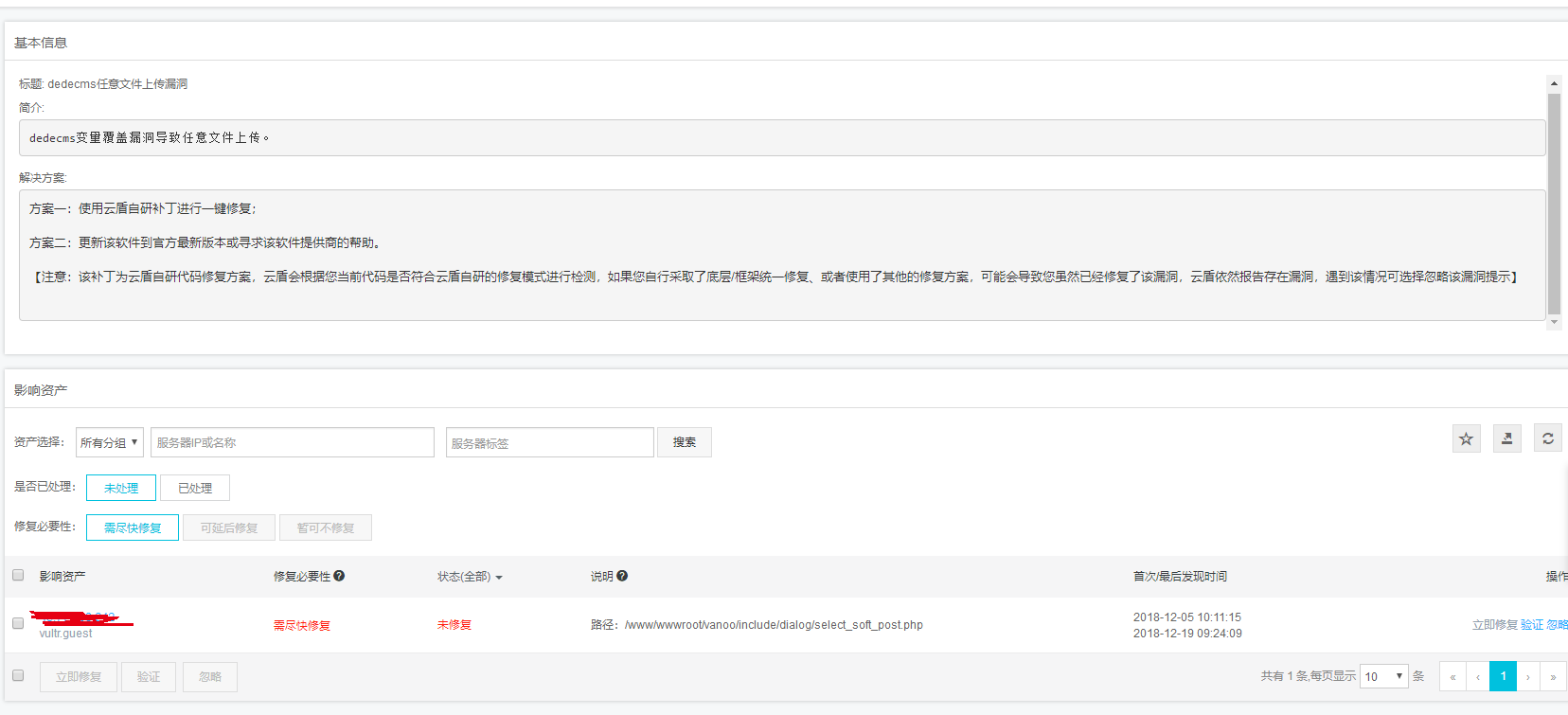The image size is (1568, 715).
Task: Open the 状态(全部) status filter dropdown
Action: tap(470, 577)
